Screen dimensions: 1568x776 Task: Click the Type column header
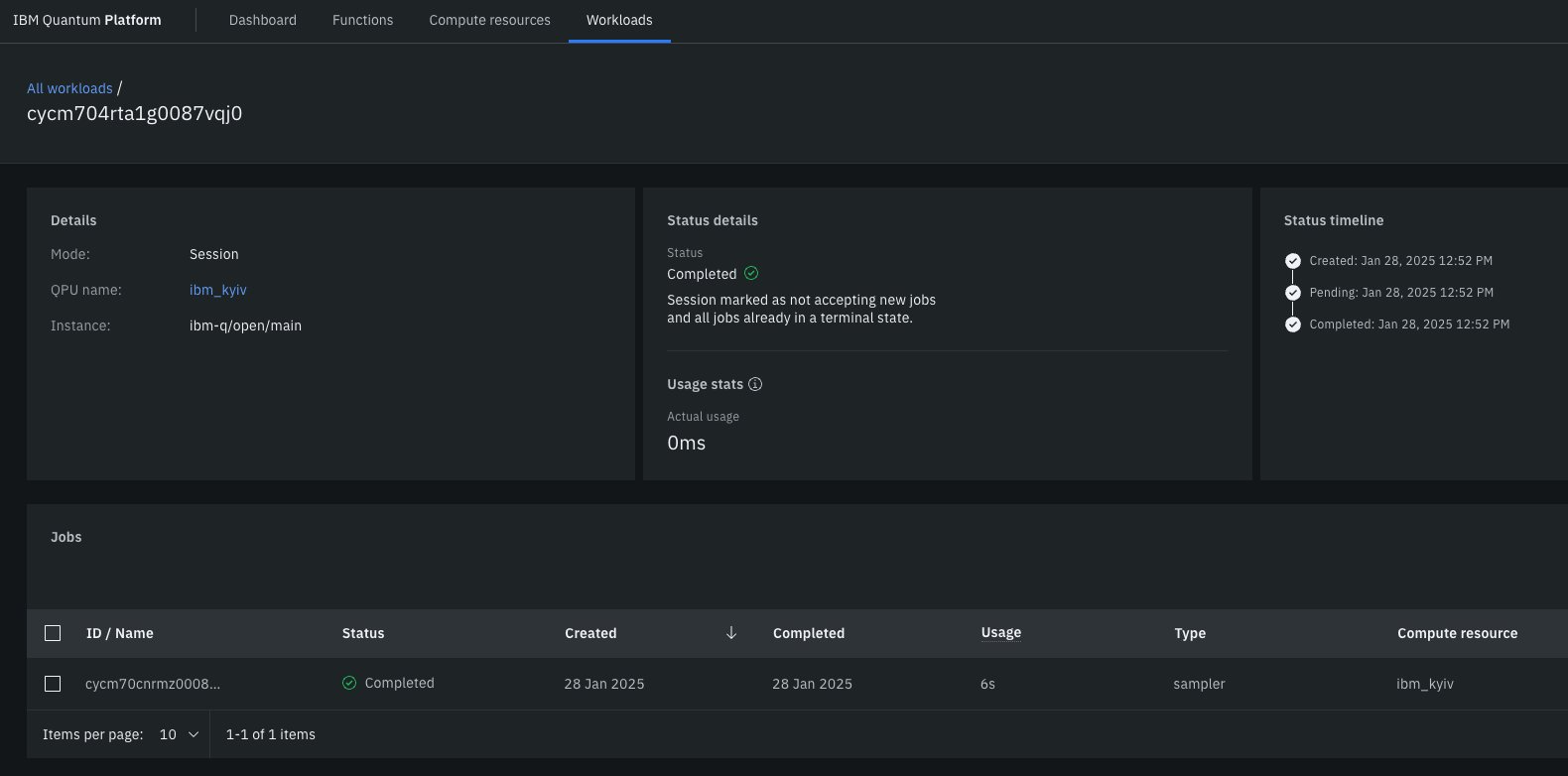point(1190,633)
